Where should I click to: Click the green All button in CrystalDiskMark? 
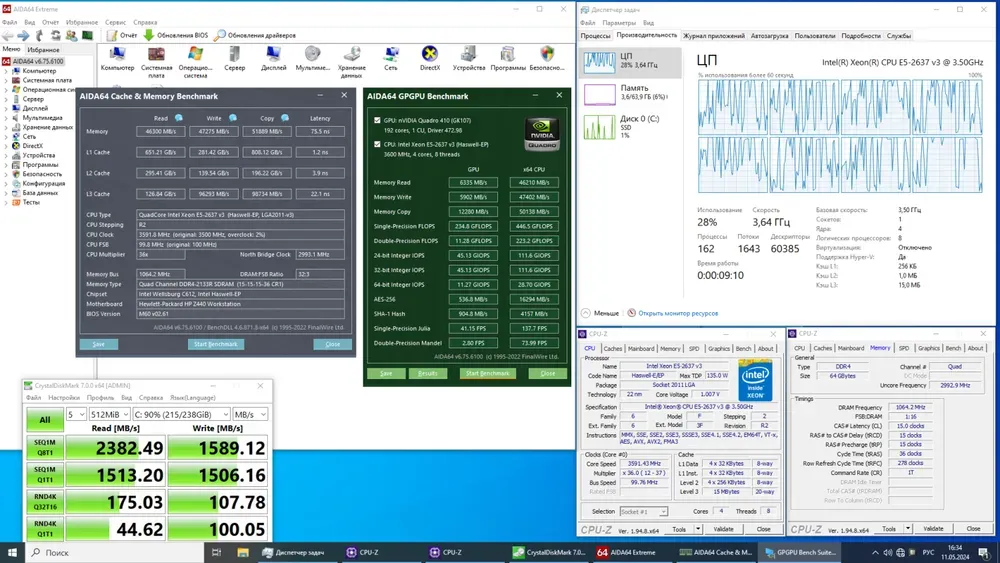pyautogui.click(x=44, y=420)
